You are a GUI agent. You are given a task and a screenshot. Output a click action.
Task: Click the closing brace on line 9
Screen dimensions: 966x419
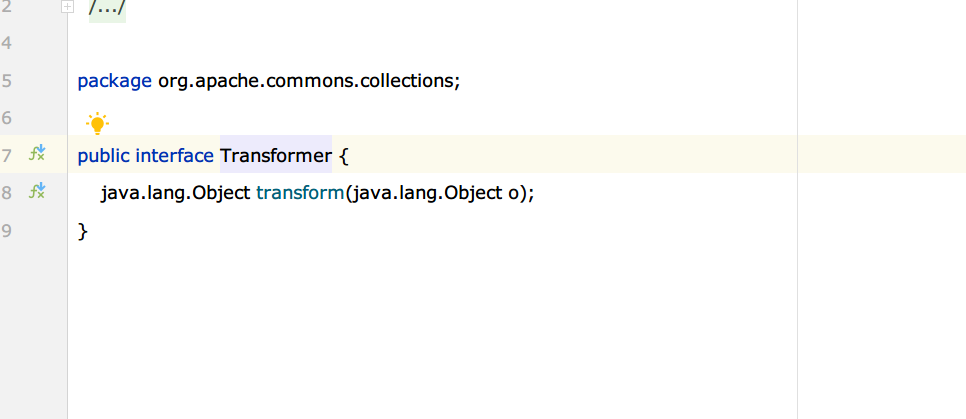[x=83, y=231]
